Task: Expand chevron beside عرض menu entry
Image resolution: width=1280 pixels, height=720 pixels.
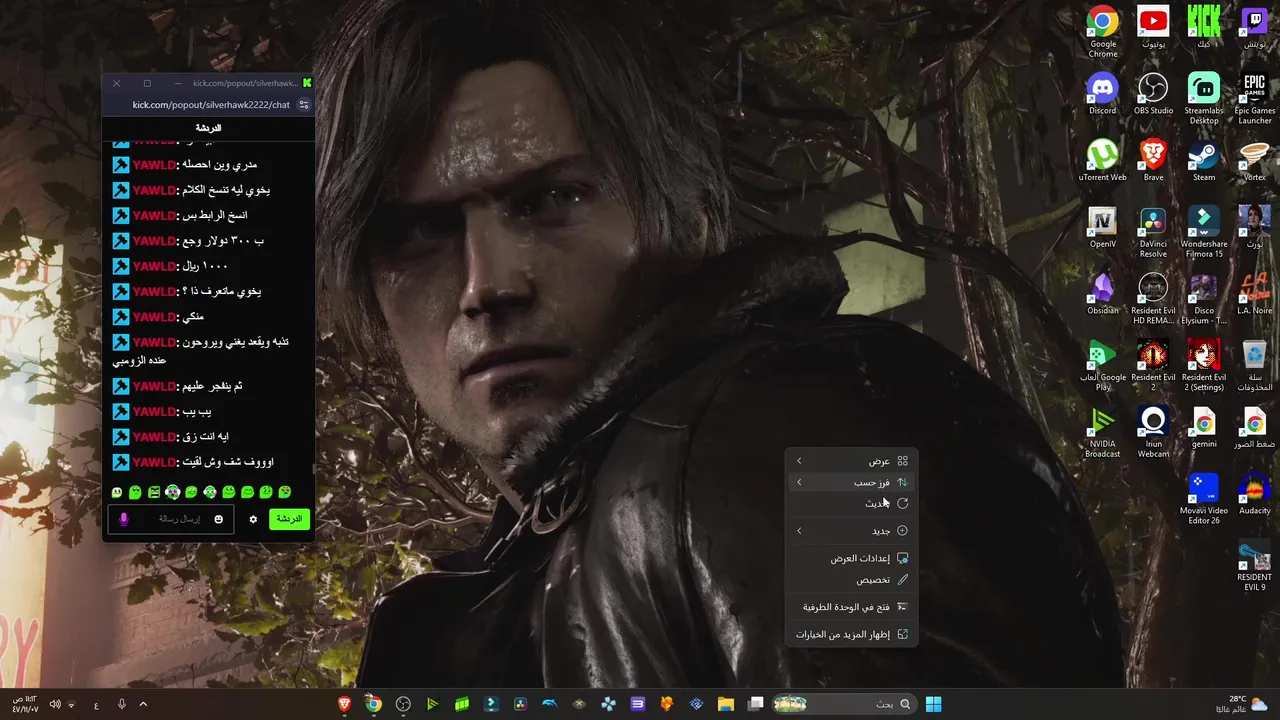Action: point(799,461)
